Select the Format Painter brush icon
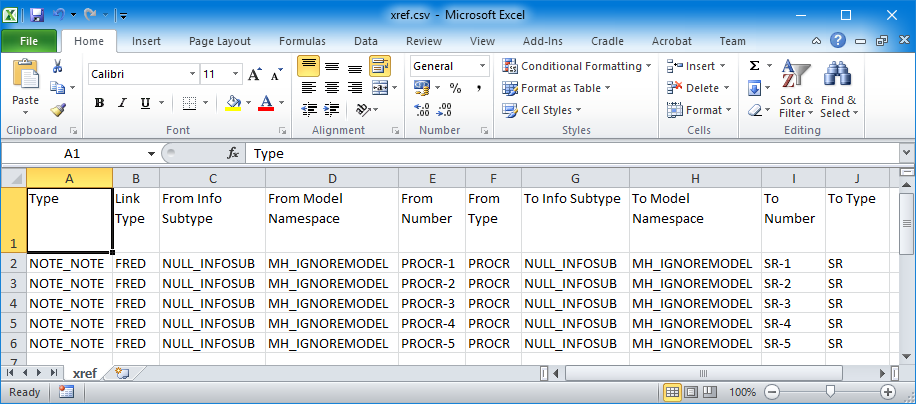Viewport: 916px width, 404px height. point(57,109)
